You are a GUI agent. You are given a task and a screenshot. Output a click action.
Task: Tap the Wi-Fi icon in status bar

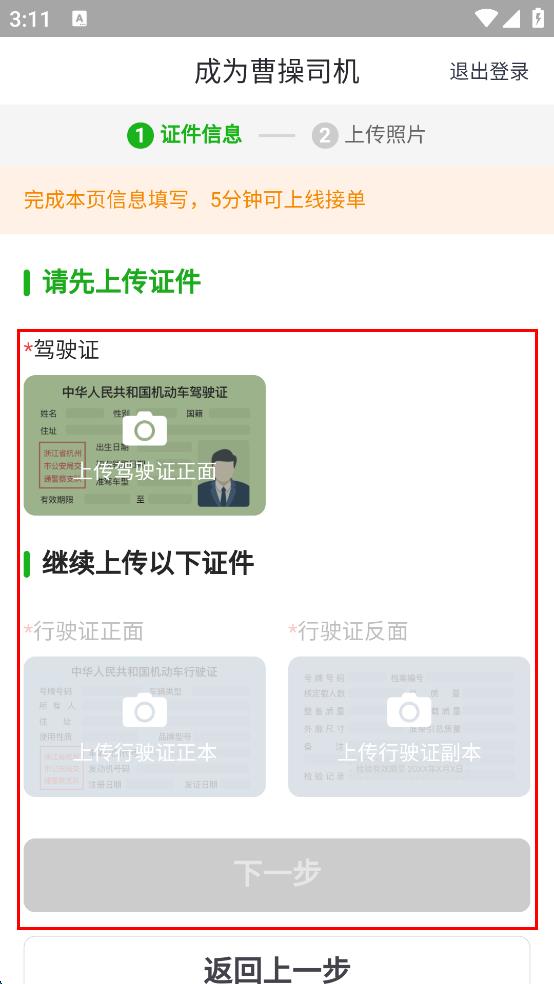(486, 18)
